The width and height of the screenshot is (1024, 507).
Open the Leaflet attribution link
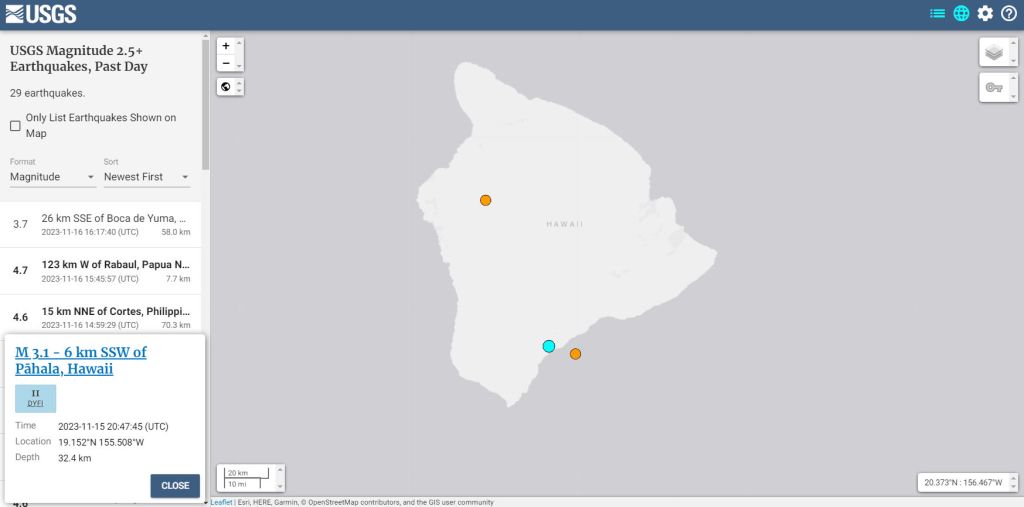click(x=221, y=502)
